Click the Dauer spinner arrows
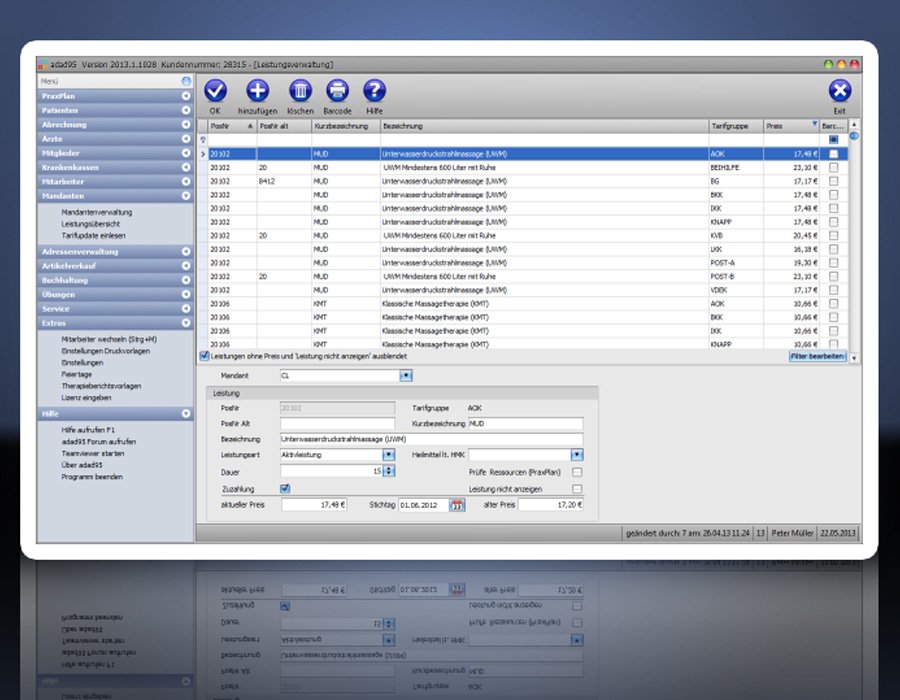Screen dimensions: 900x700 388,471
